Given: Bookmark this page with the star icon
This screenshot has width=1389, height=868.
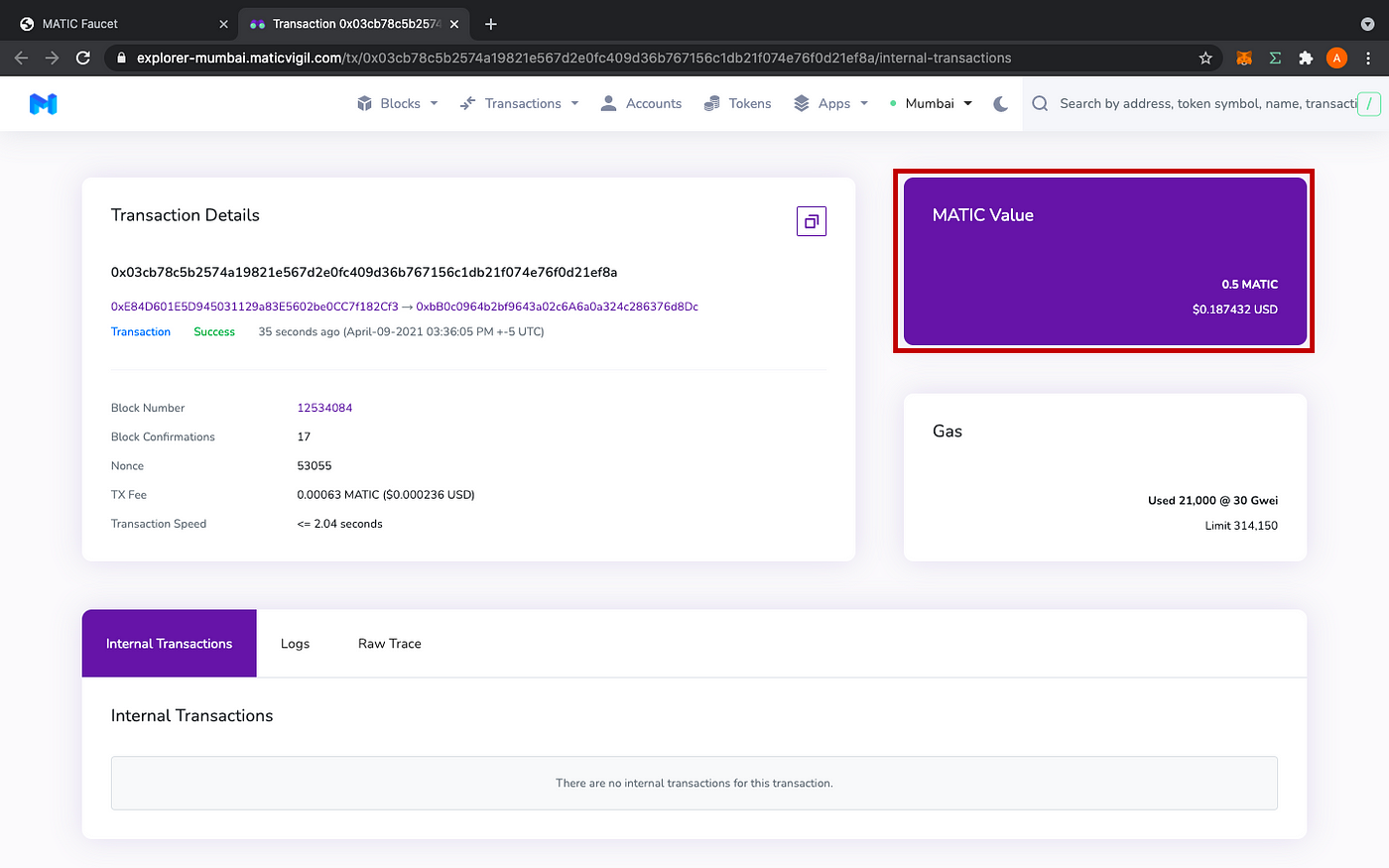Looking at the screenshot, I should click(1205, 58).
